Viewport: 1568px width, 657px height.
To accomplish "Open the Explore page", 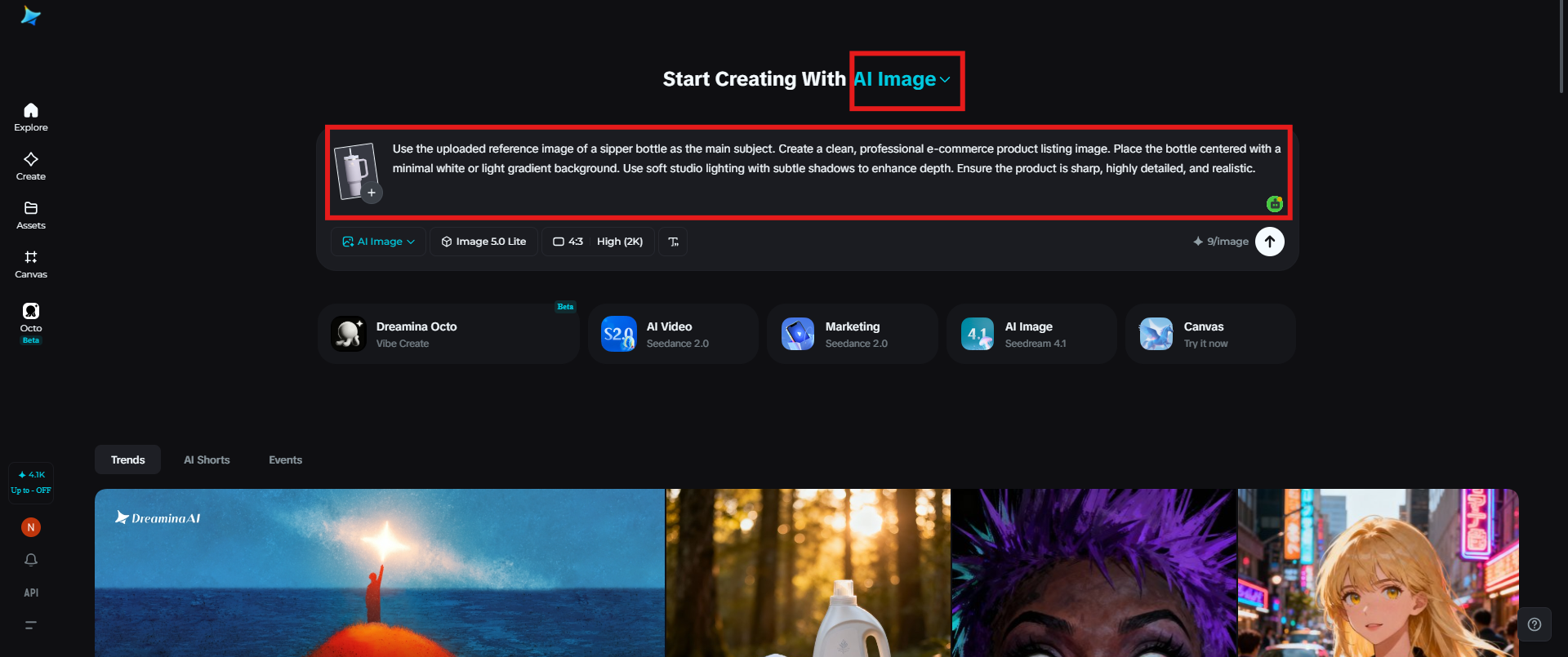I will click(x=31, y=117).
